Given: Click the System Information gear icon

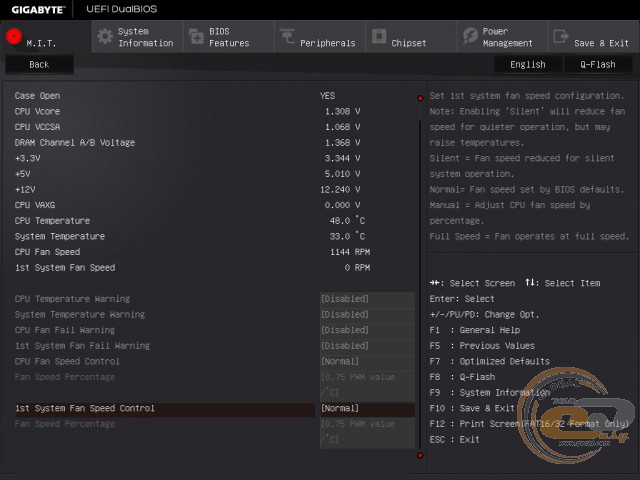Looking at the screenshot, I should pyautogui.click(x=105, y=36).
